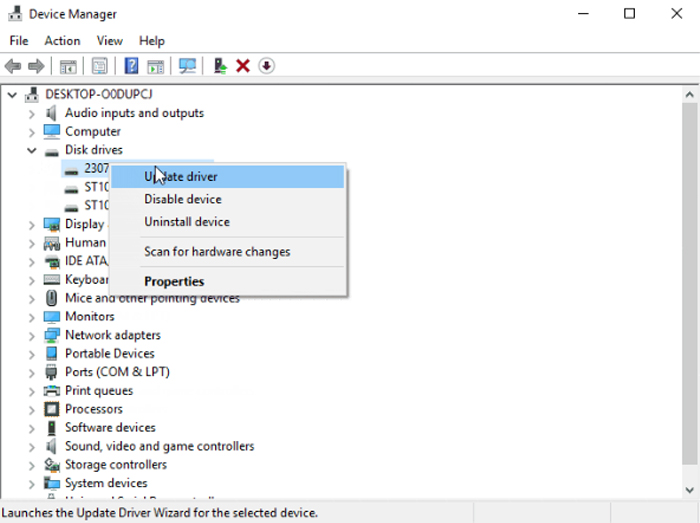Open the File menu
Image resolution: width=700 pixels, height=523 pixels.
[x=19, y=41]
